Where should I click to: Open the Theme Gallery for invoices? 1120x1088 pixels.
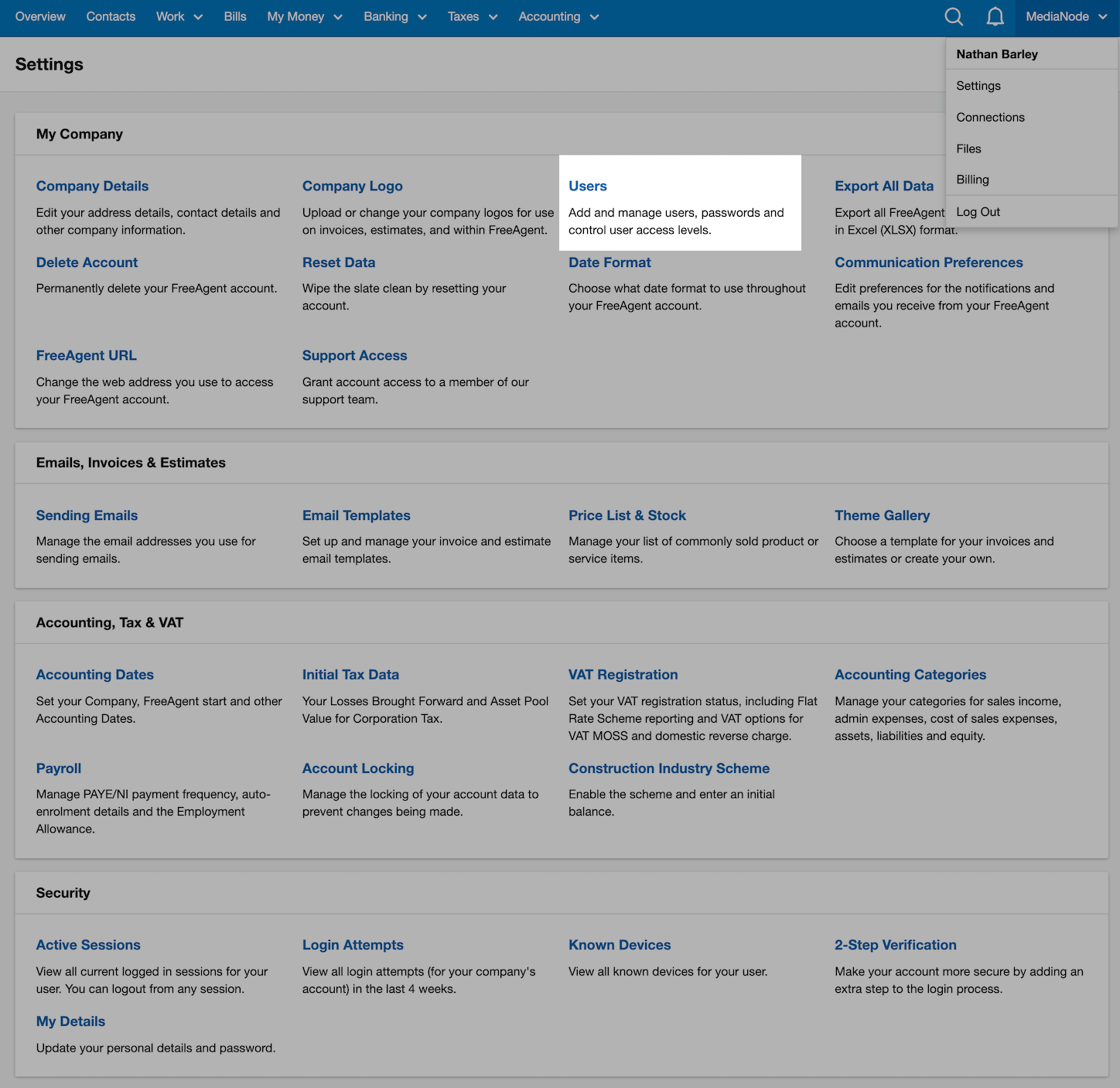[882, 515]
